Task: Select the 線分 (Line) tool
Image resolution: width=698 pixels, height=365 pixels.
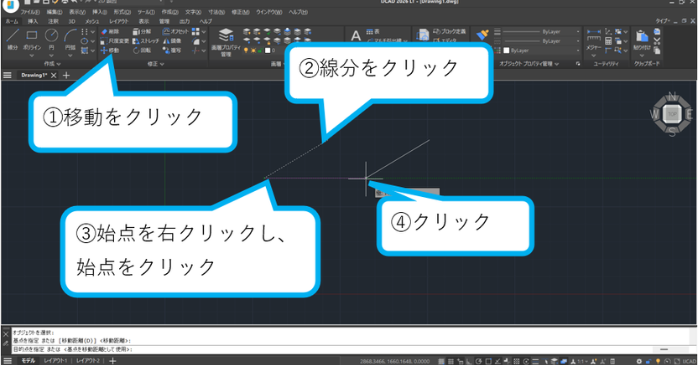Action: point(12,39)
